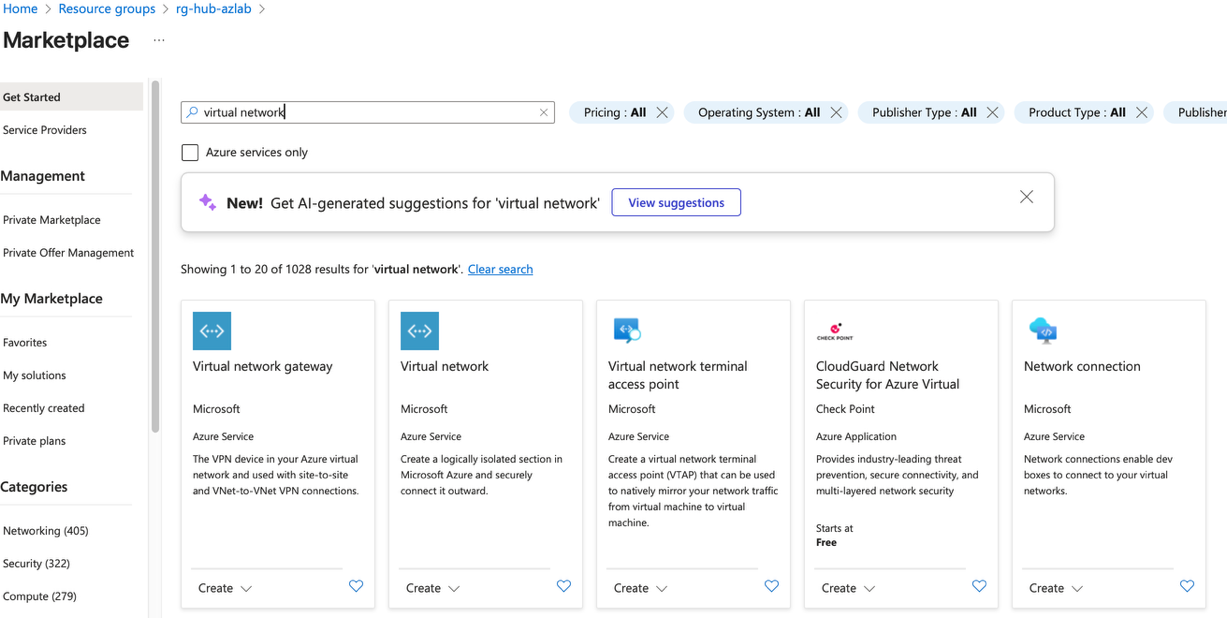
Task: Open the Network connection card title
Action: pyautogui.click(x=1082, y=366)
